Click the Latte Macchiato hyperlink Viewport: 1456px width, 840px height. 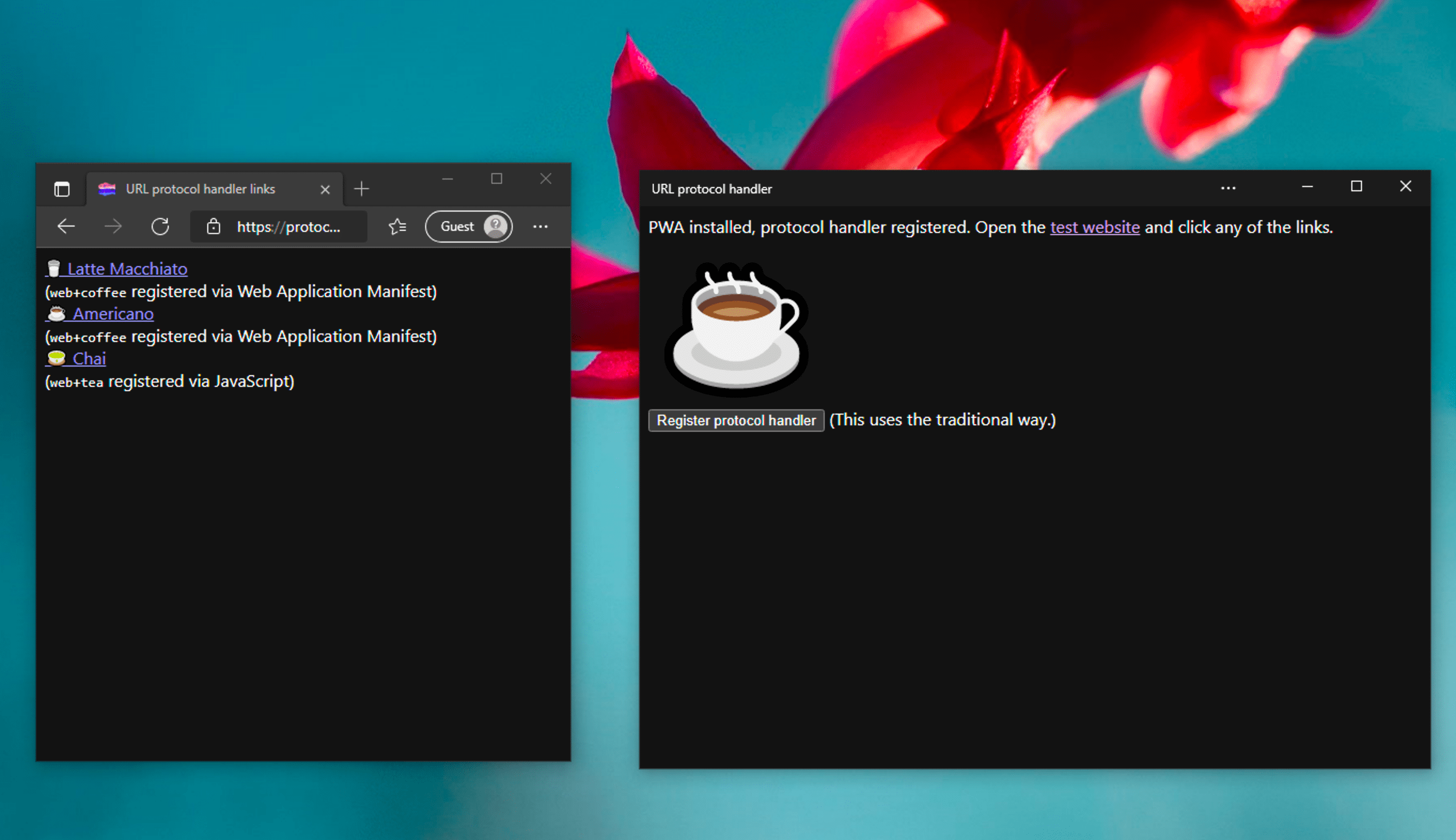pyautogui.click(x=130, y=268)
